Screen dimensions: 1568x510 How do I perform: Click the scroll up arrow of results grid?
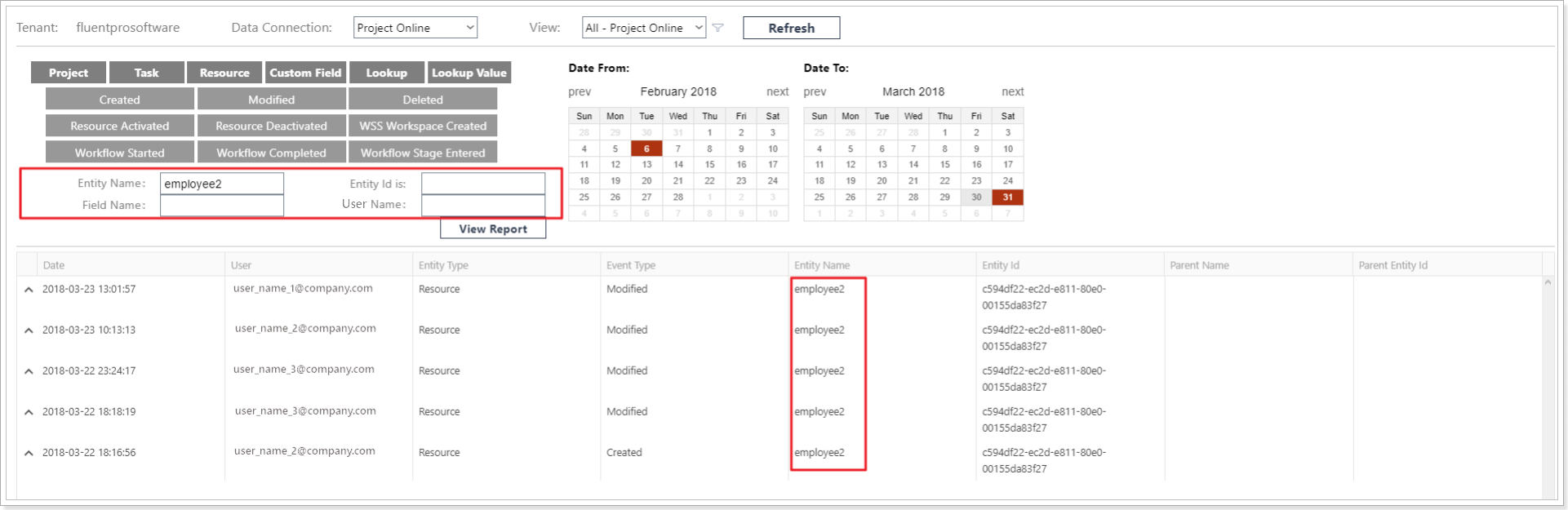[1548, 282]
